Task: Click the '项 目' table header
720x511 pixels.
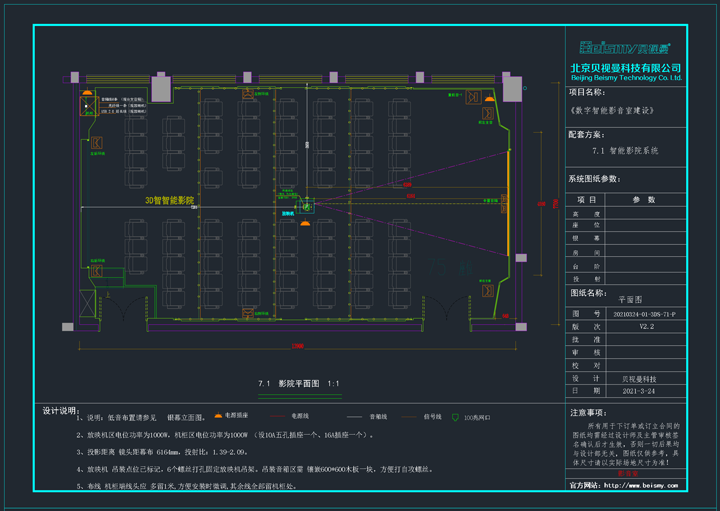Action: (x=586, y=200)
